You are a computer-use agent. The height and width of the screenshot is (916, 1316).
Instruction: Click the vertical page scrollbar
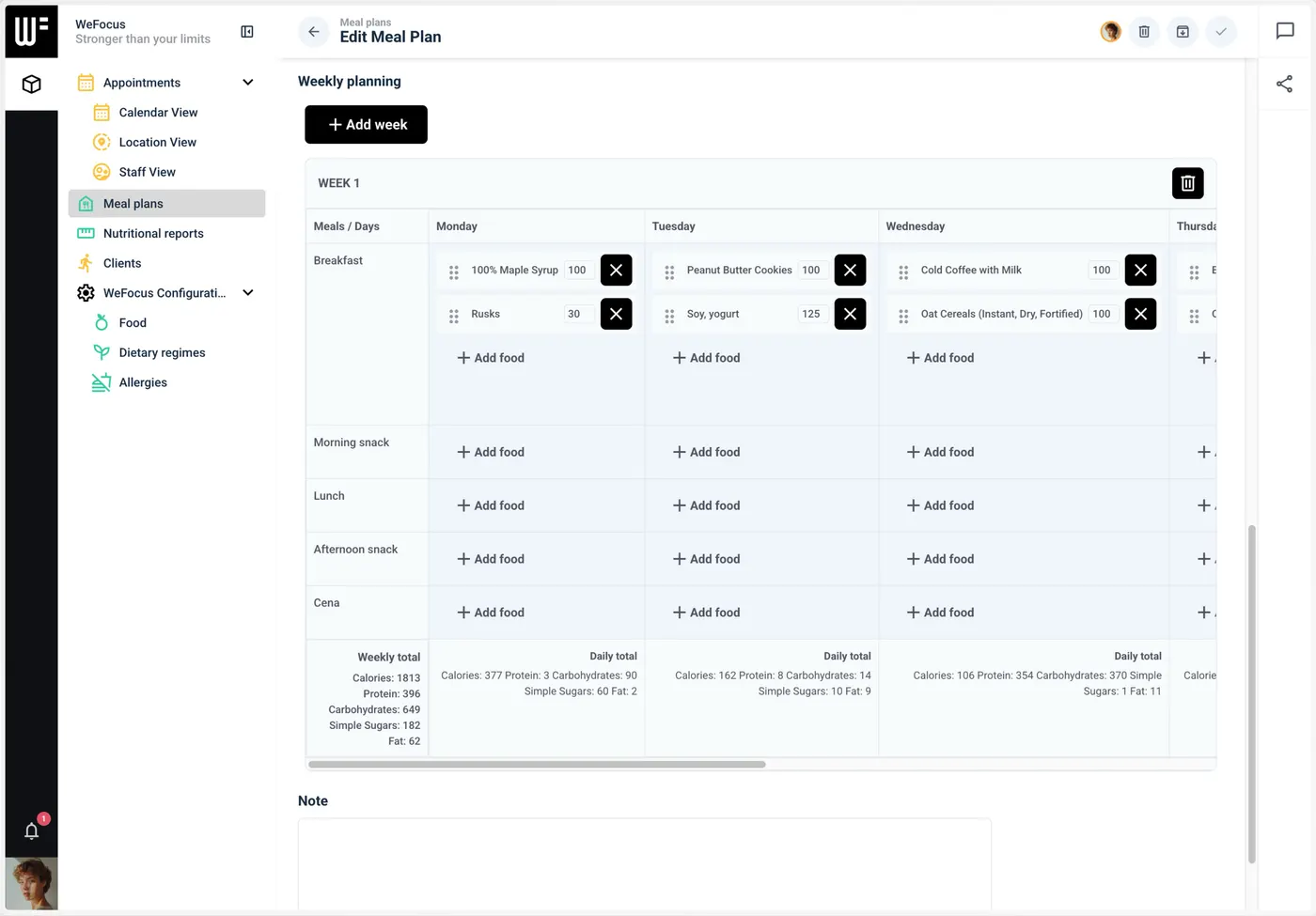[1251, 694]
